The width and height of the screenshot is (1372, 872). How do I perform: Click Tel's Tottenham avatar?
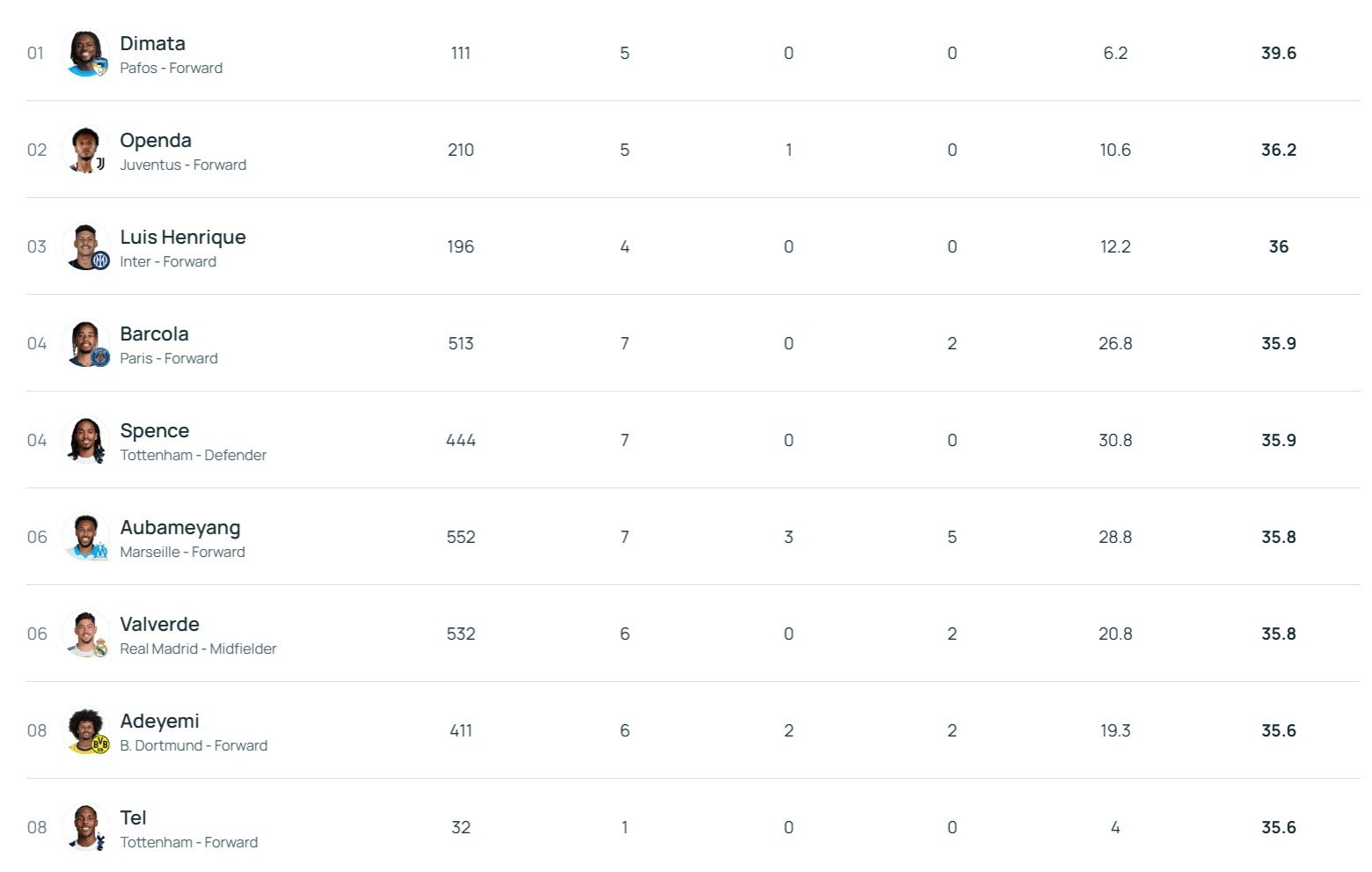pyautogui.click(x=86, y=827)
